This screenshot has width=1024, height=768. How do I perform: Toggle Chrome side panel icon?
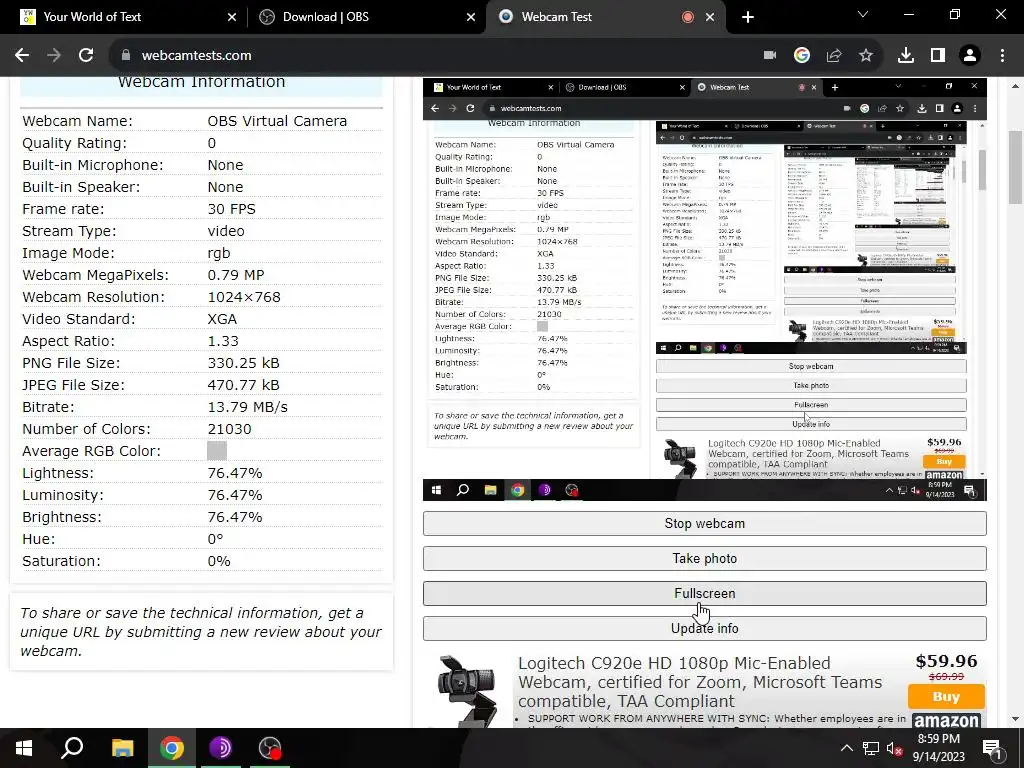pos(938,56)
